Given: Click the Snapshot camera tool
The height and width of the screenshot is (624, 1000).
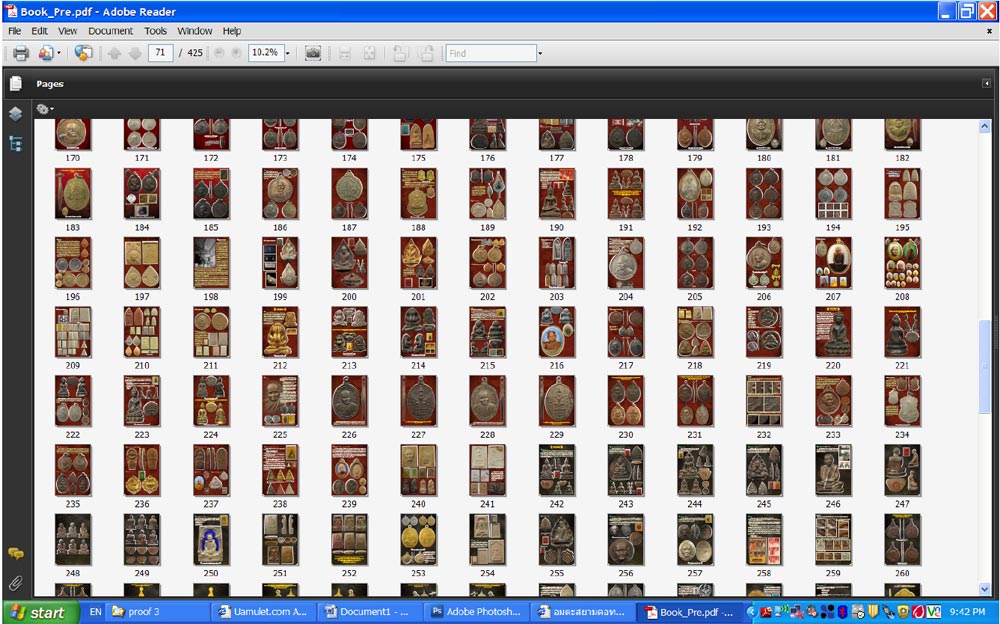Looking at the screenshot, I should (313, 53).
